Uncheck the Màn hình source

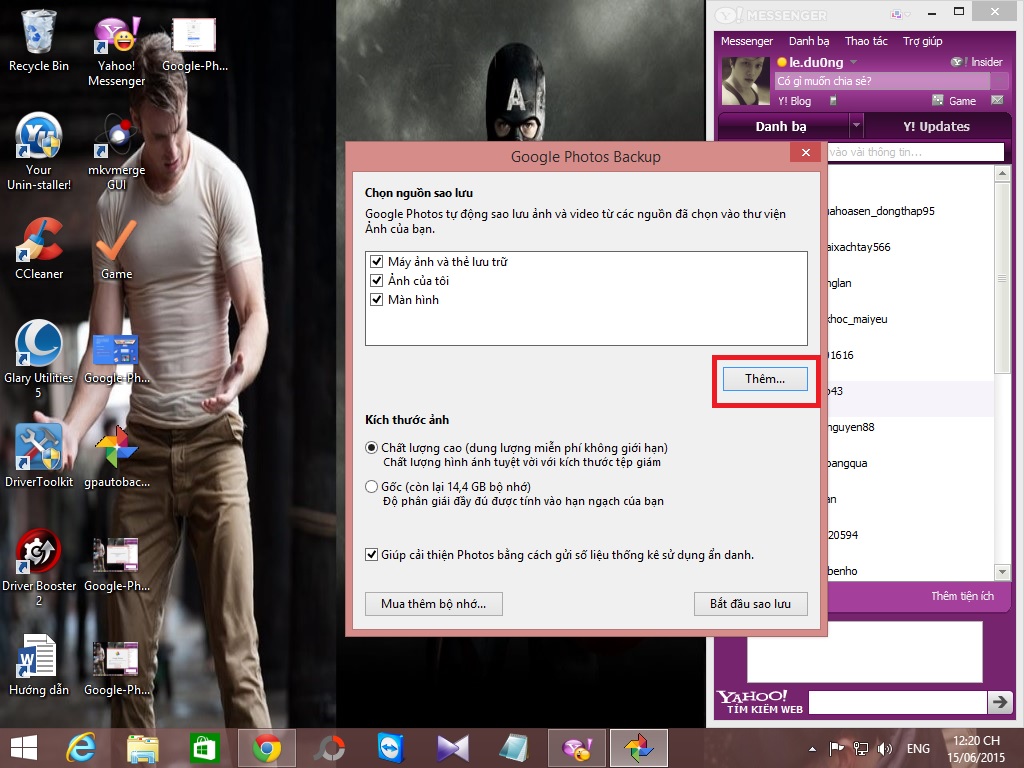point(376,299)
